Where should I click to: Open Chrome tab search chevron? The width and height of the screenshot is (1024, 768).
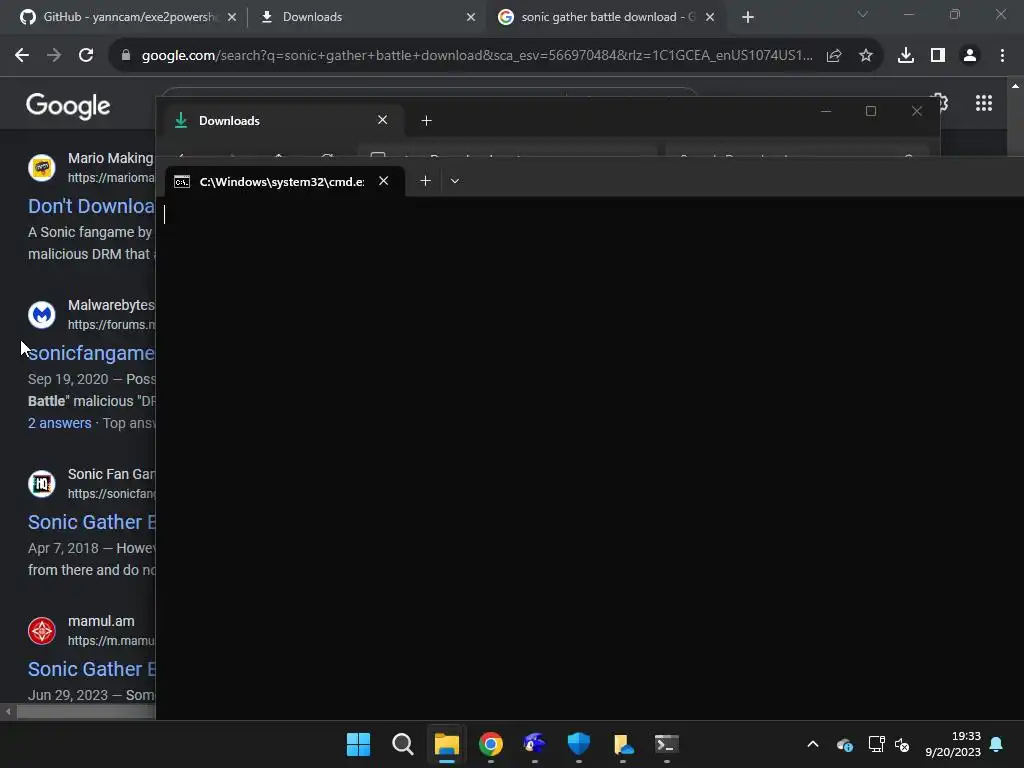coord(863,14)
